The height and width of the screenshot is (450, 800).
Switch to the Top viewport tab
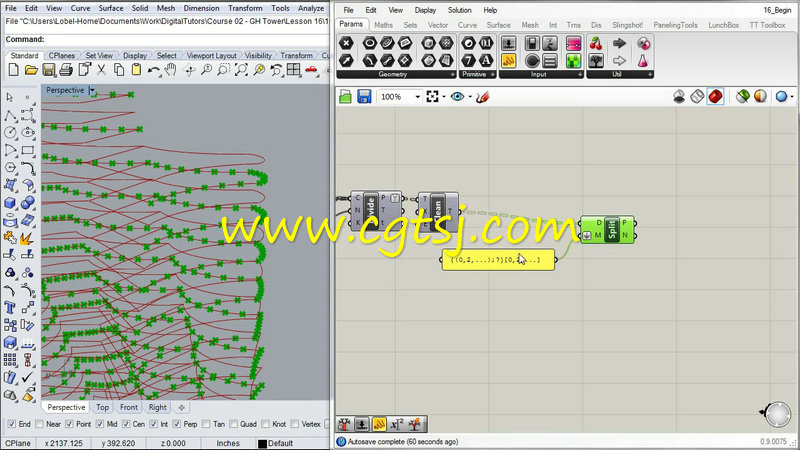103,407
